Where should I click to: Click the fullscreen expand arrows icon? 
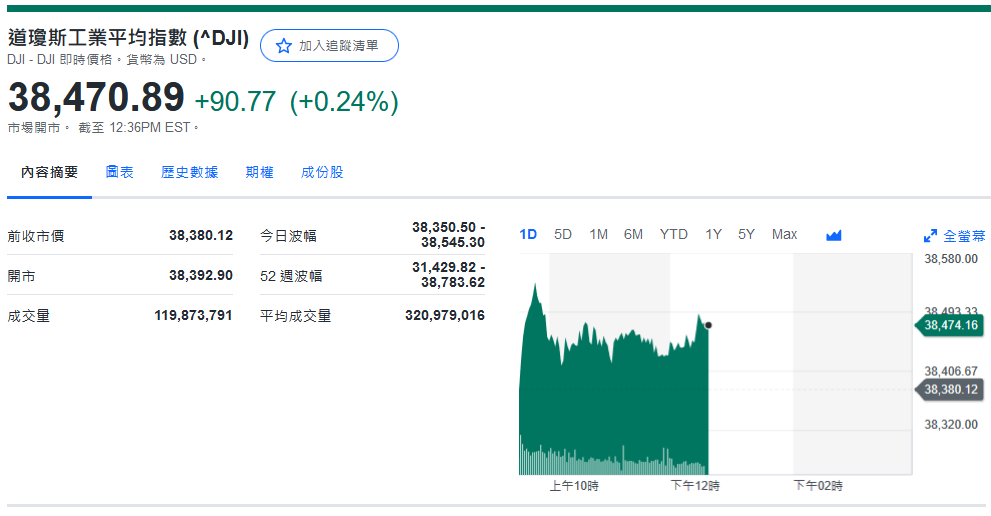point(930,236)
